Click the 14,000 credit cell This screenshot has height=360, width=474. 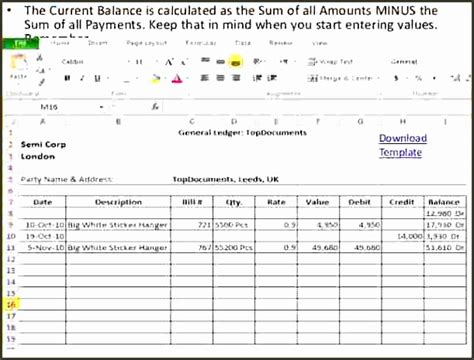[x=403, y=236]
